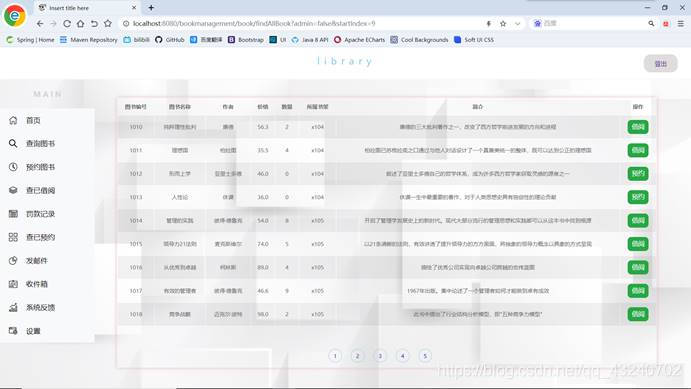Viewport: 691px width, 389px height.
Task: Open 收件箱 inbox icon in sidebar
Action: (13, 284)
